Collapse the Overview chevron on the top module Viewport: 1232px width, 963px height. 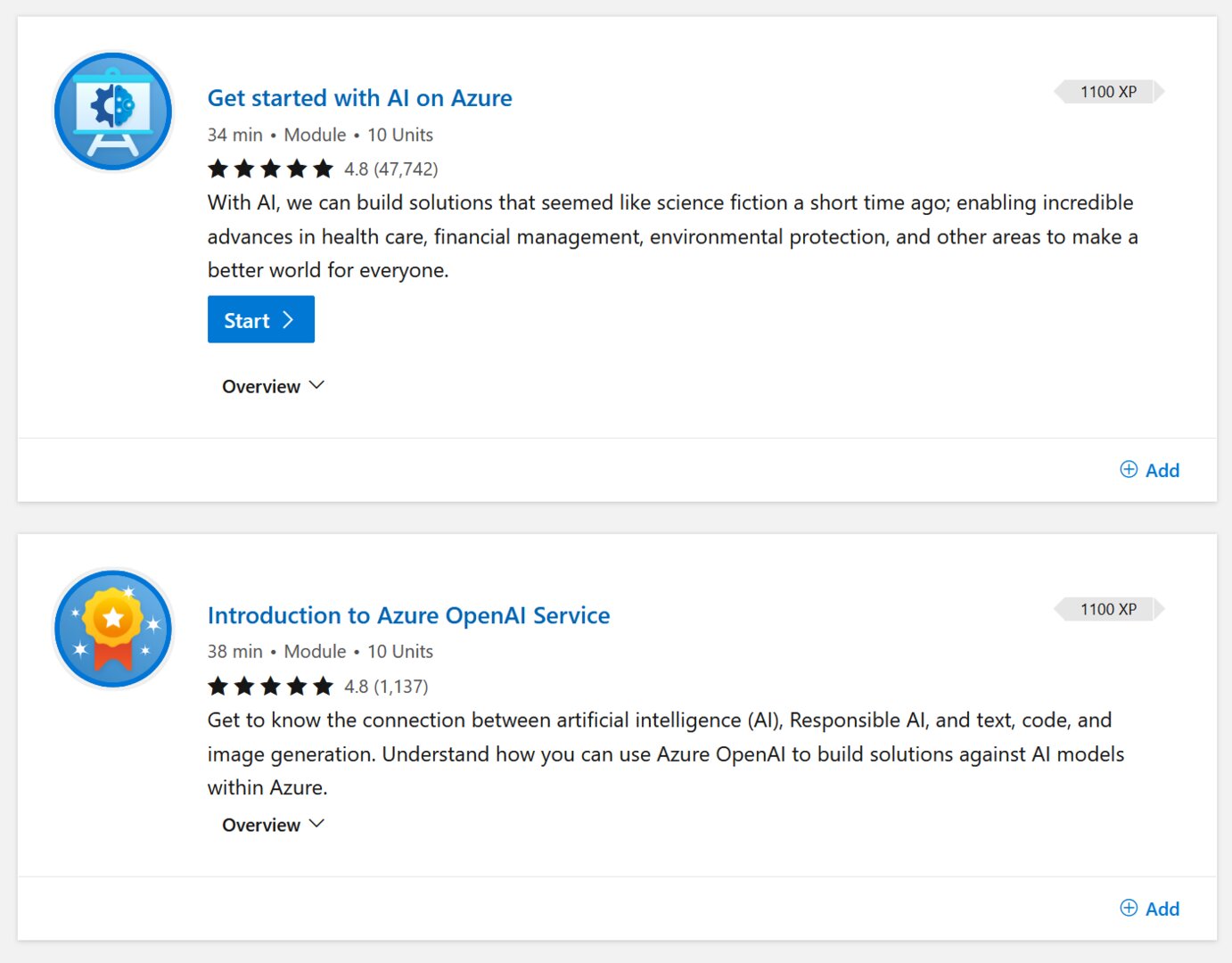point(316,384)
